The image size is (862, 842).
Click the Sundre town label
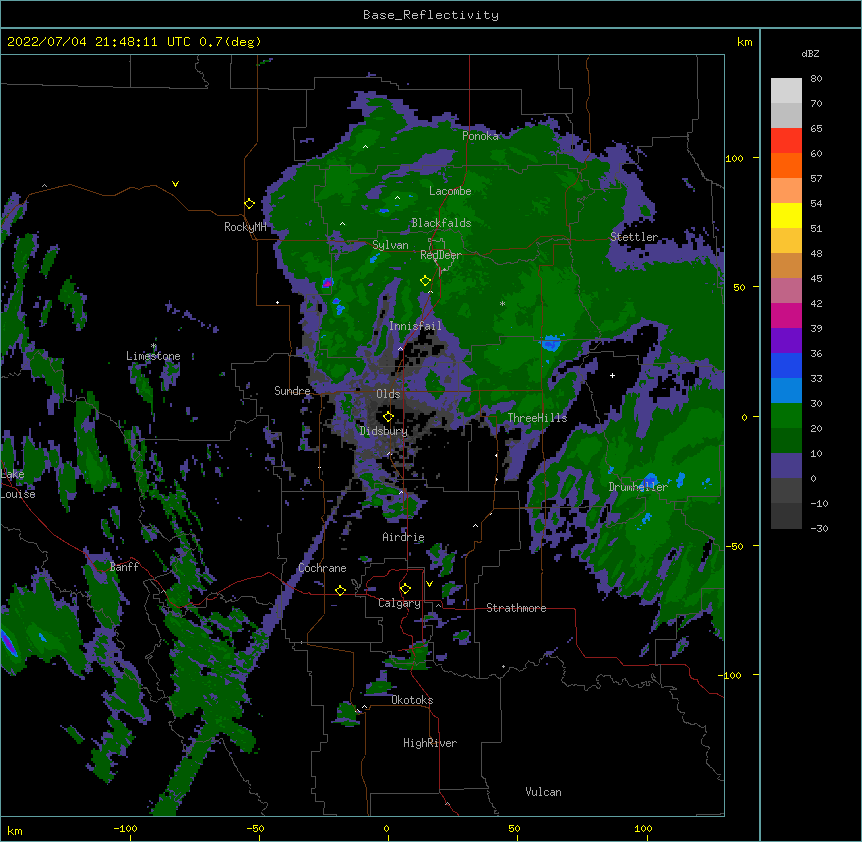click(x=292, y=391)
